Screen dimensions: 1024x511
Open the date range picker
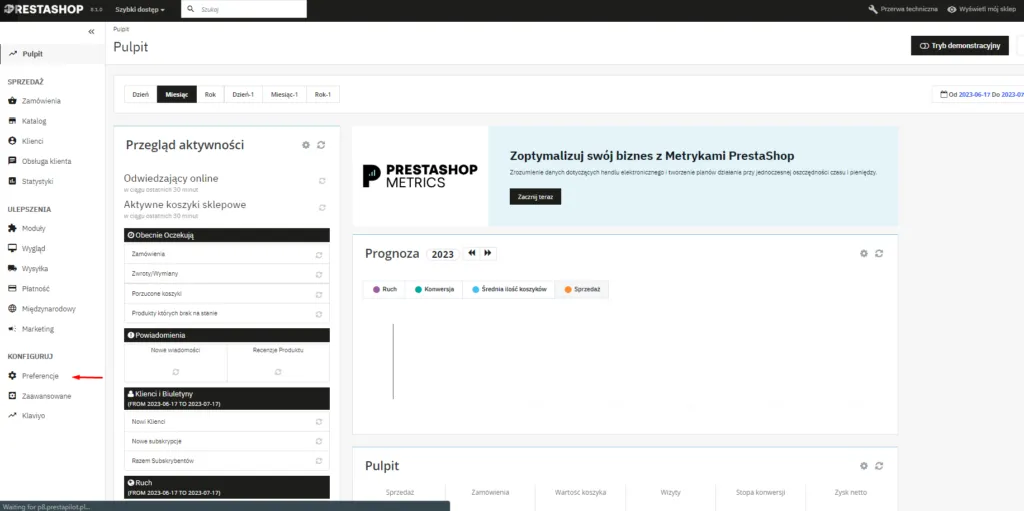click(x=978, y=94)
